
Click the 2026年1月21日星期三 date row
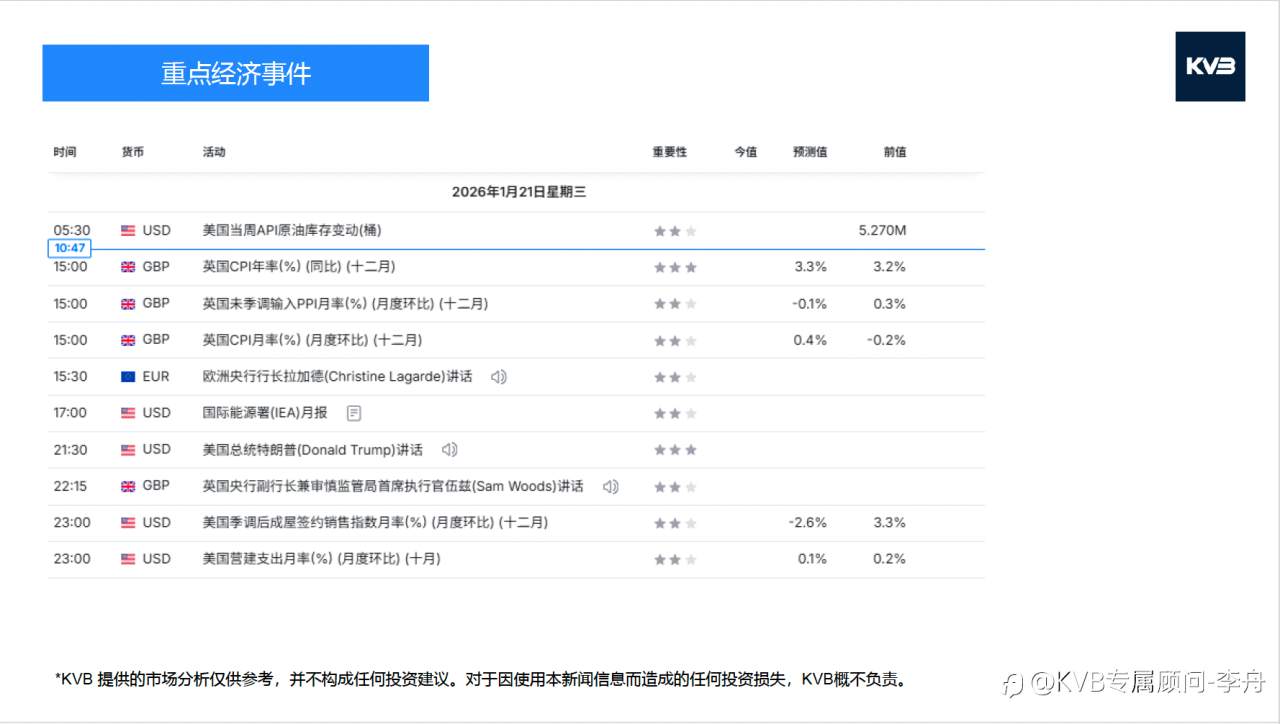[517, 192]
